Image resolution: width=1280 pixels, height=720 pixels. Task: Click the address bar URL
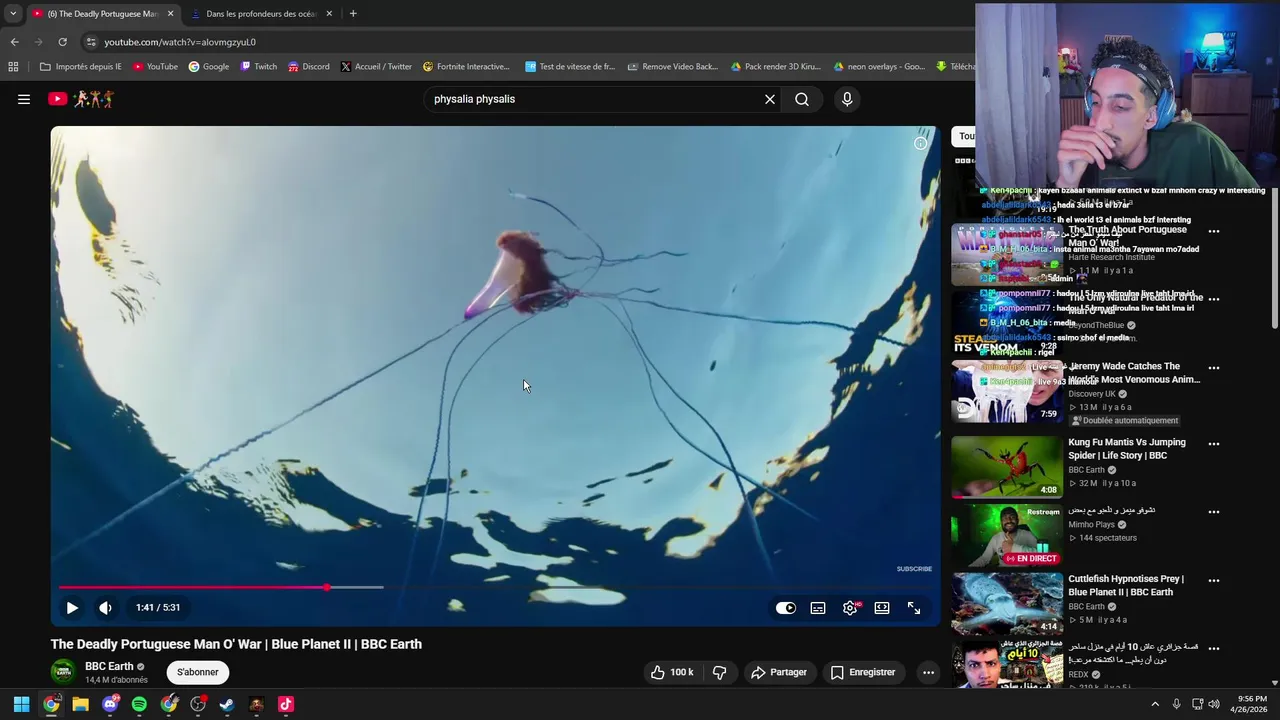(180, 42)
